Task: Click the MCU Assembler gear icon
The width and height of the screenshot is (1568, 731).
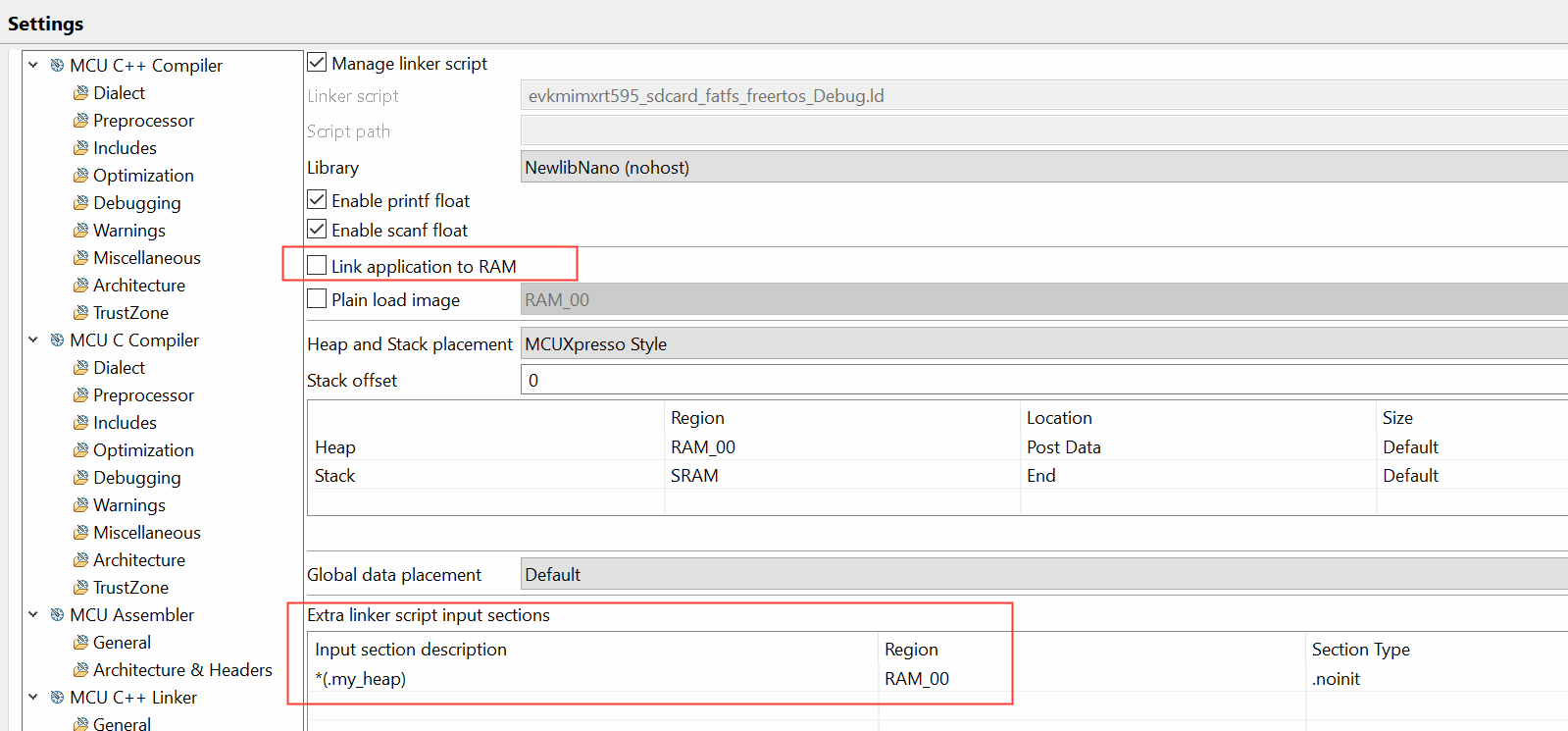Action: pyautogui.click(x=57, y=615)
